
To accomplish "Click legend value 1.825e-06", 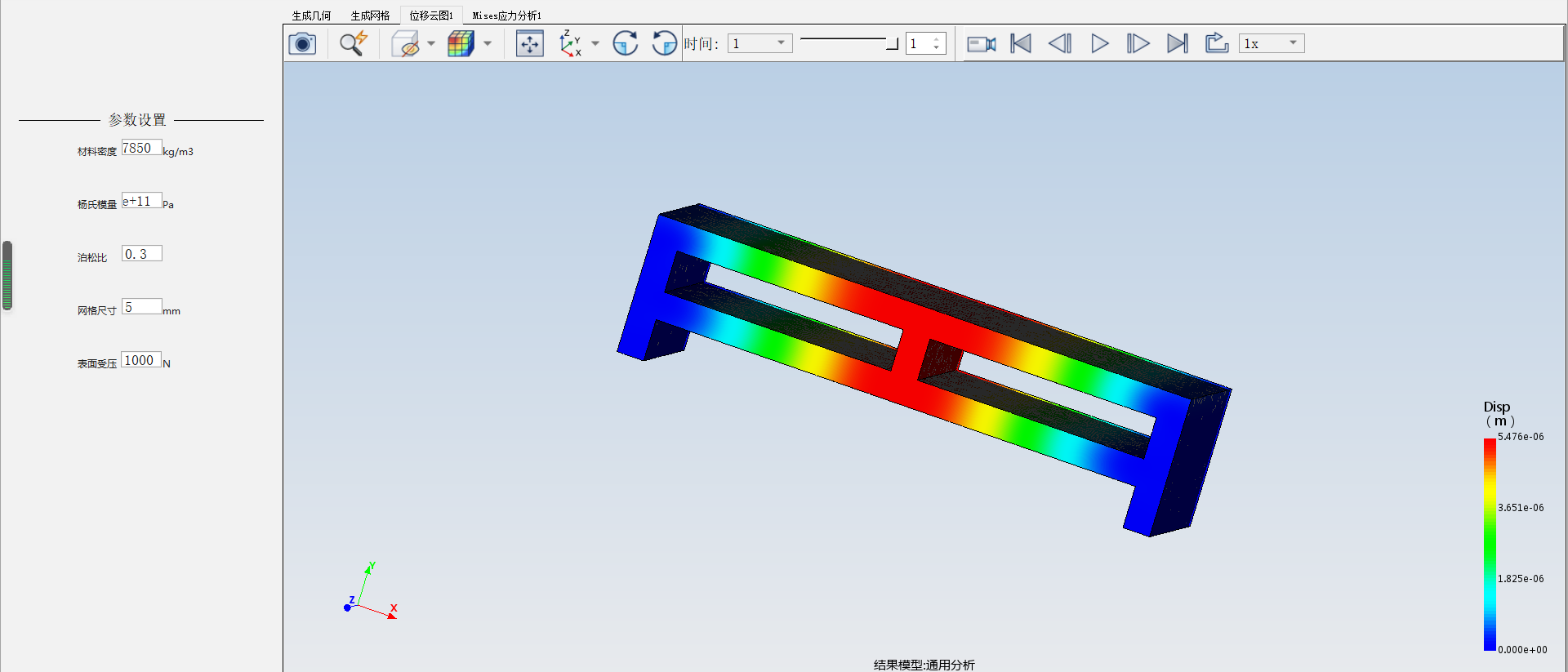I will [x=1521, y=579].
